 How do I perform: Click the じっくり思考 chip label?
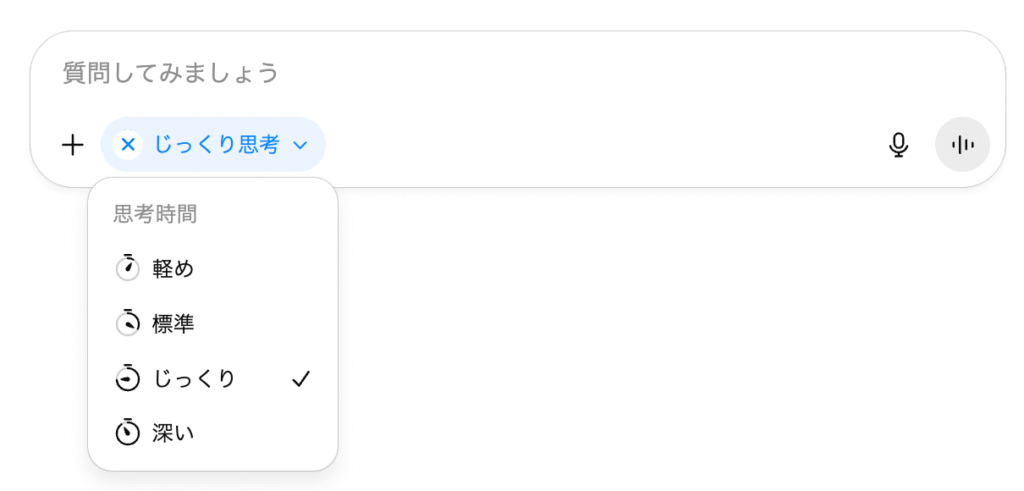click(216, 145)
